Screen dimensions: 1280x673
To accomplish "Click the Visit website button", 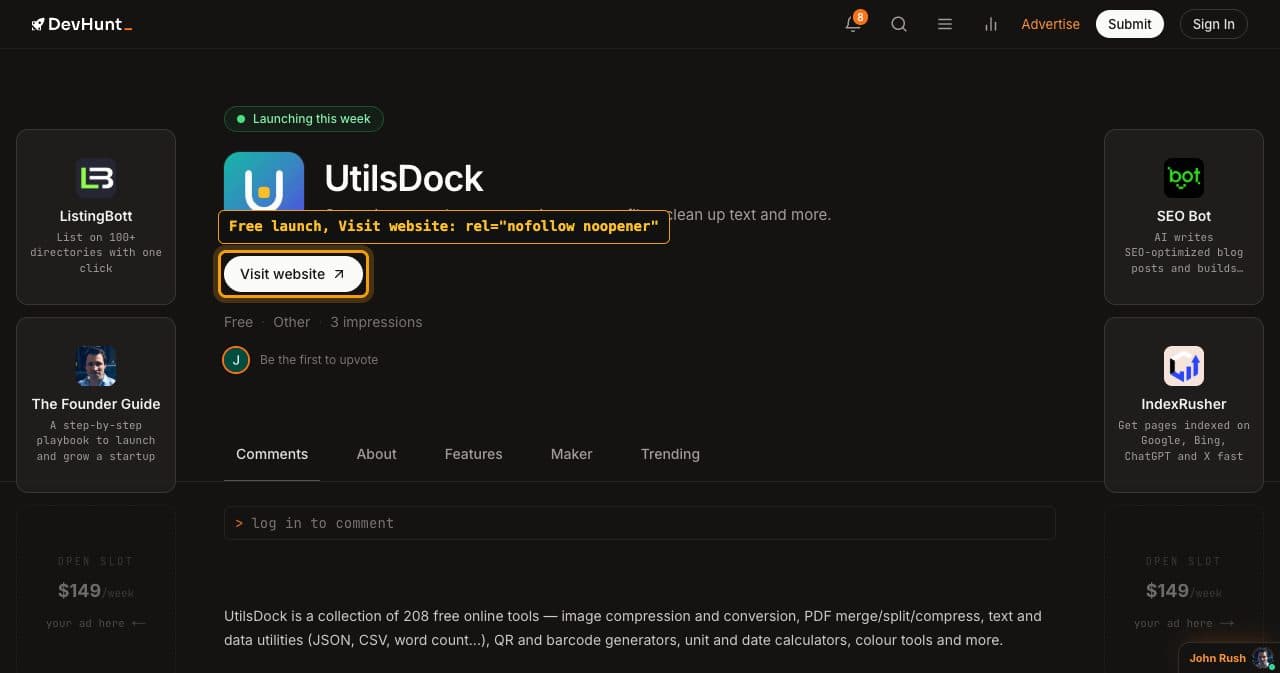I will click(x=293, y=274).
